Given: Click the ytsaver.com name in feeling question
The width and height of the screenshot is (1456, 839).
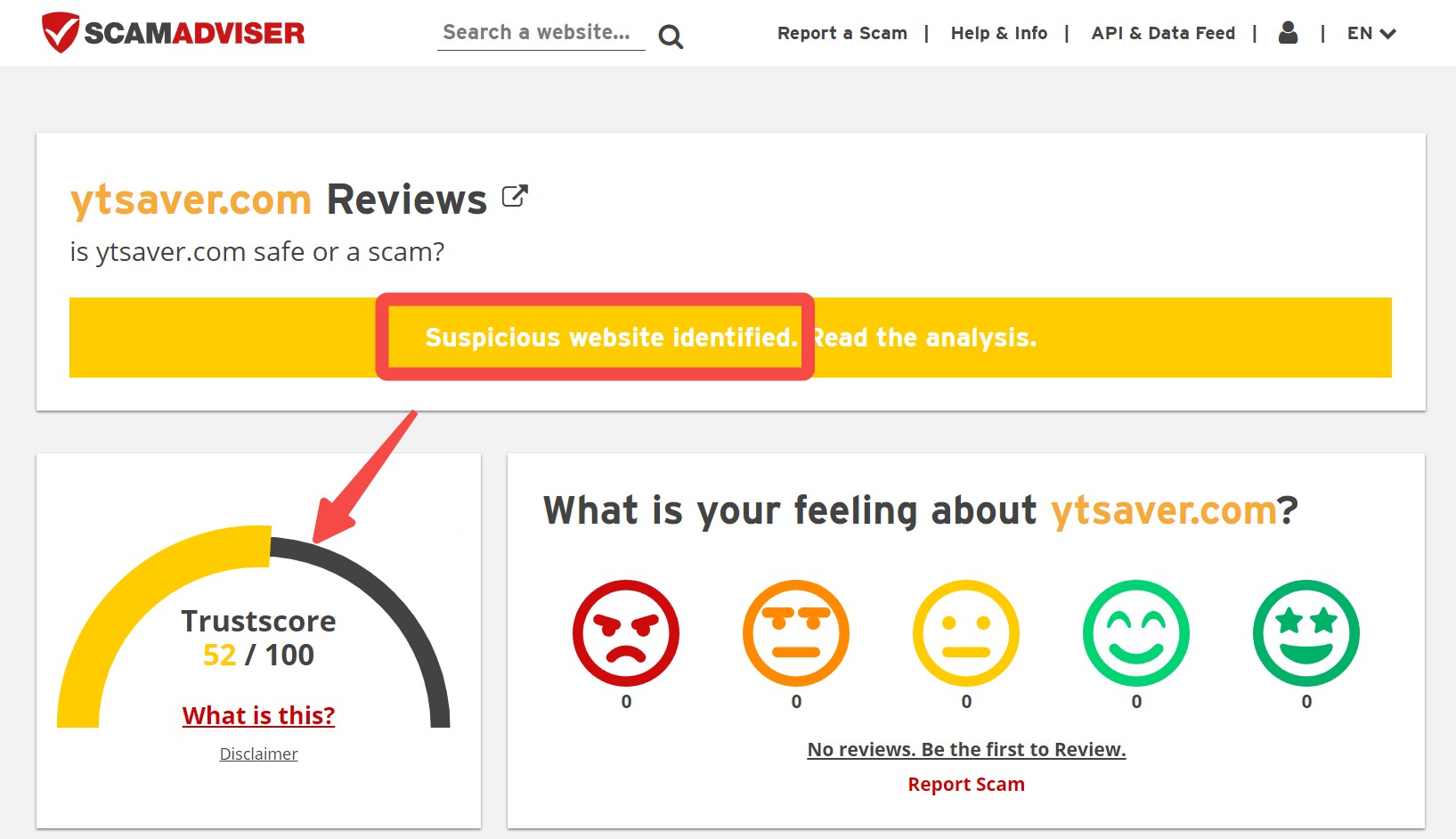Looking at the screenshot, I should 1164,511.
